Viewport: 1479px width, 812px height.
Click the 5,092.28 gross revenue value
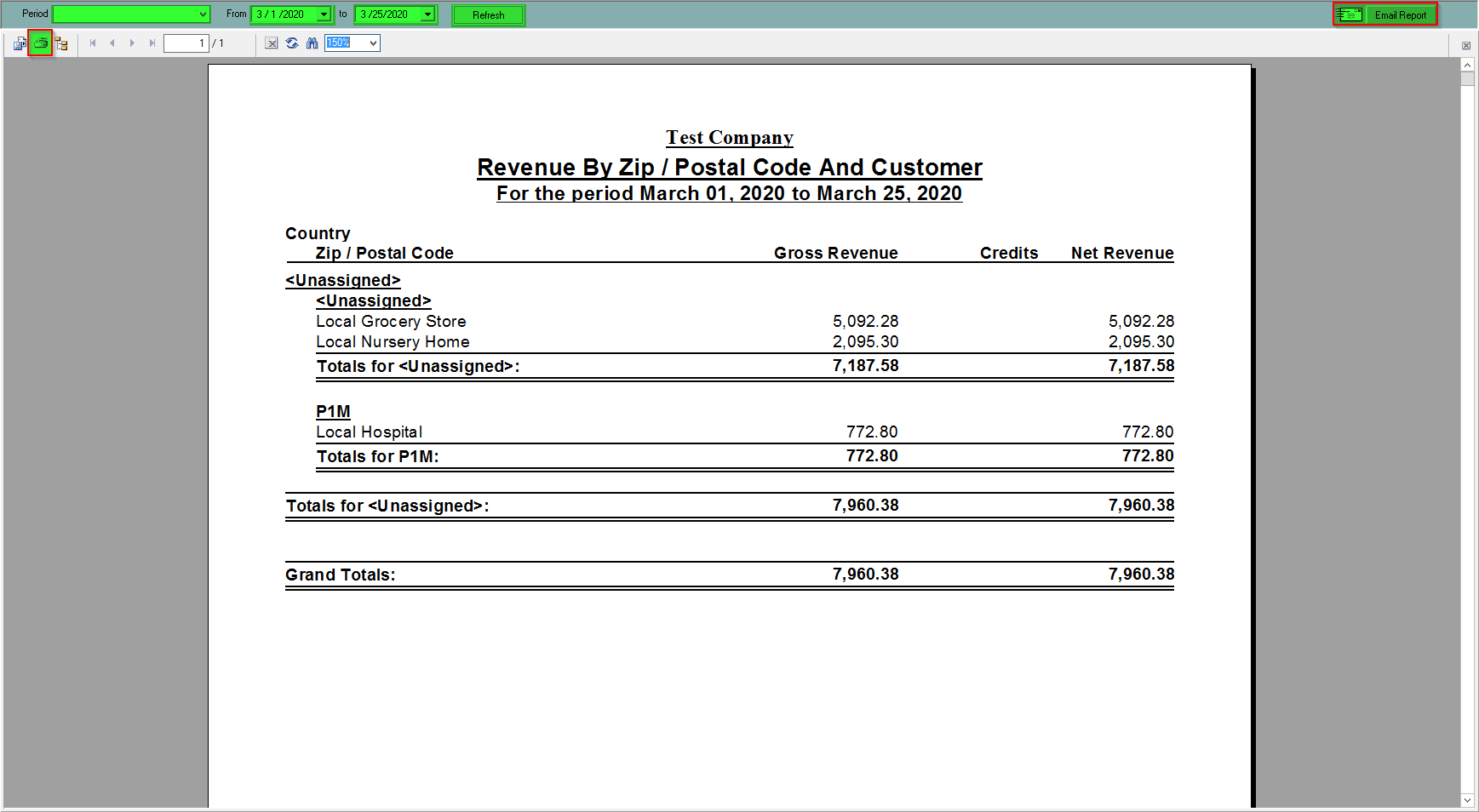865,322
